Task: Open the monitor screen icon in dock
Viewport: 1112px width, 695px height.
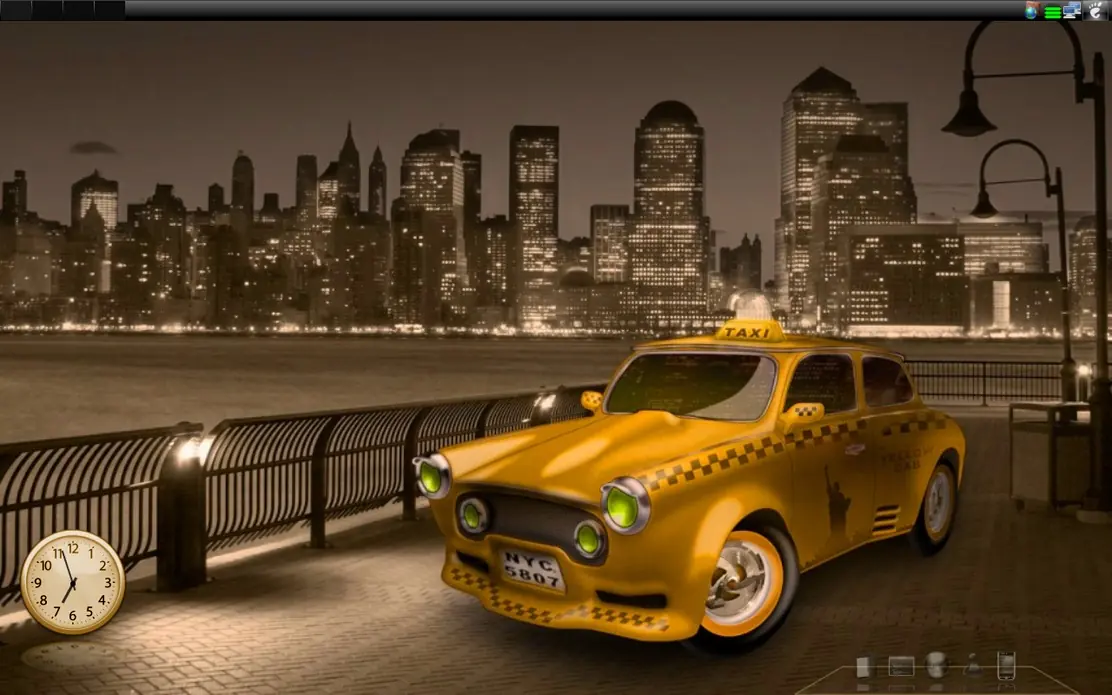Action: pyautogui.click(x=901, y=667)
